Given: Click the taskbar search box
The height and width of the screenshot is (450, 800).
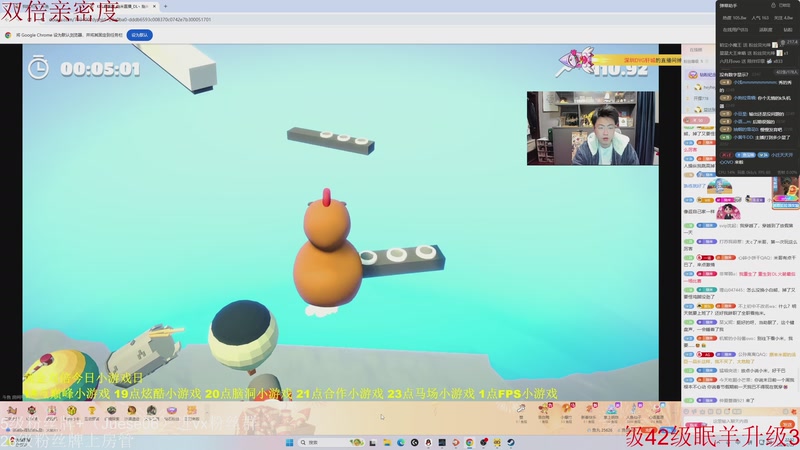Looking at the screenshot, I should pyautogui.click(x=331, y=442).
